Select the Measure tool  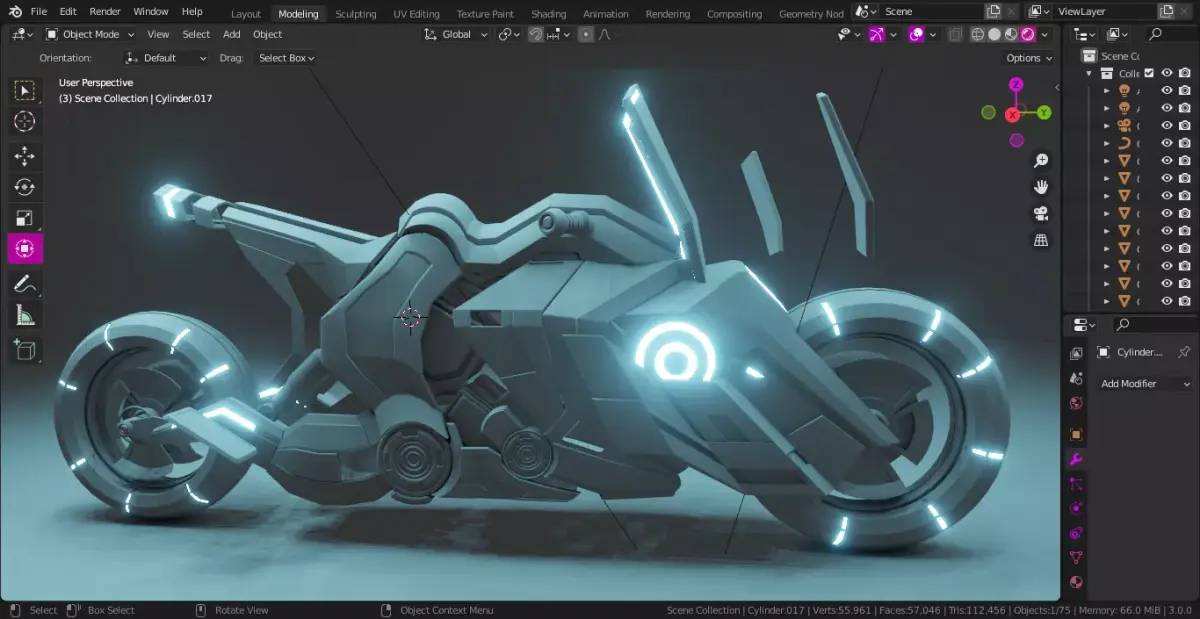[x=25, y=316]
